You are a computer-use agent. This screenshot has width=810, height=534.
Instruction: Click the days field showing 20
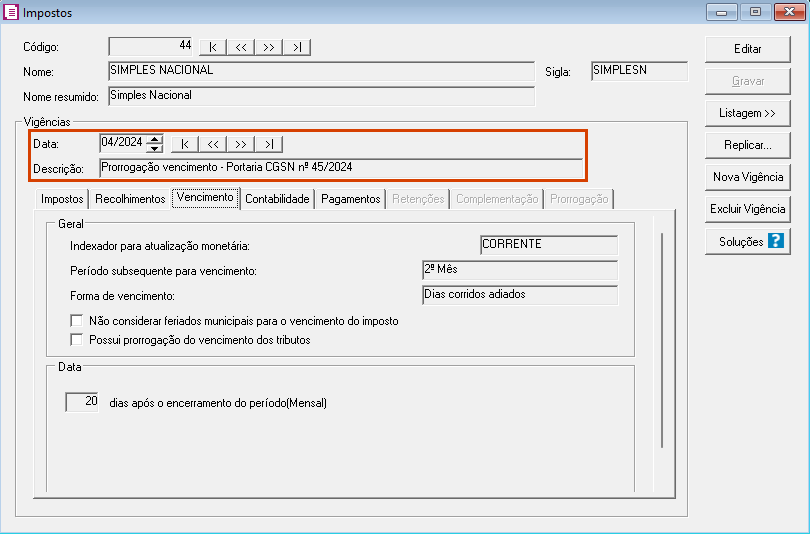(82, 402)
